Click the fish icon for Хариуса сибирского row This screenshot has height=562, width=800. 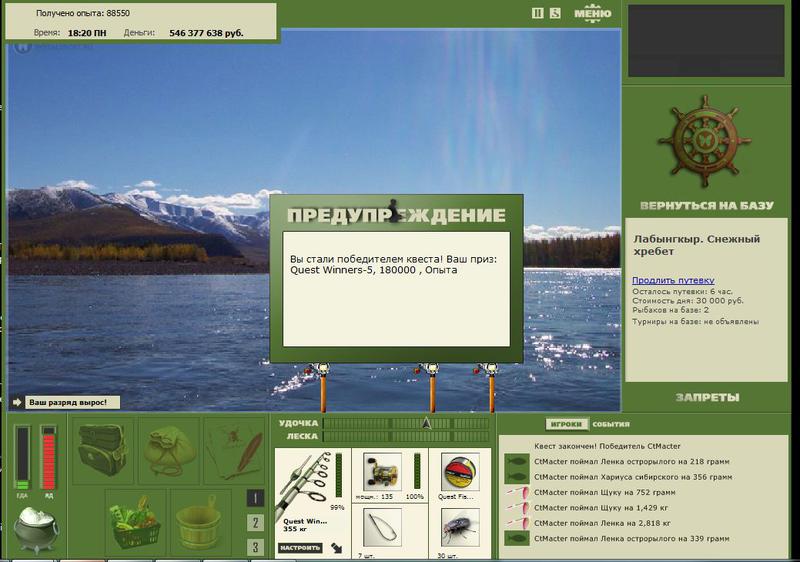[516, 477]
